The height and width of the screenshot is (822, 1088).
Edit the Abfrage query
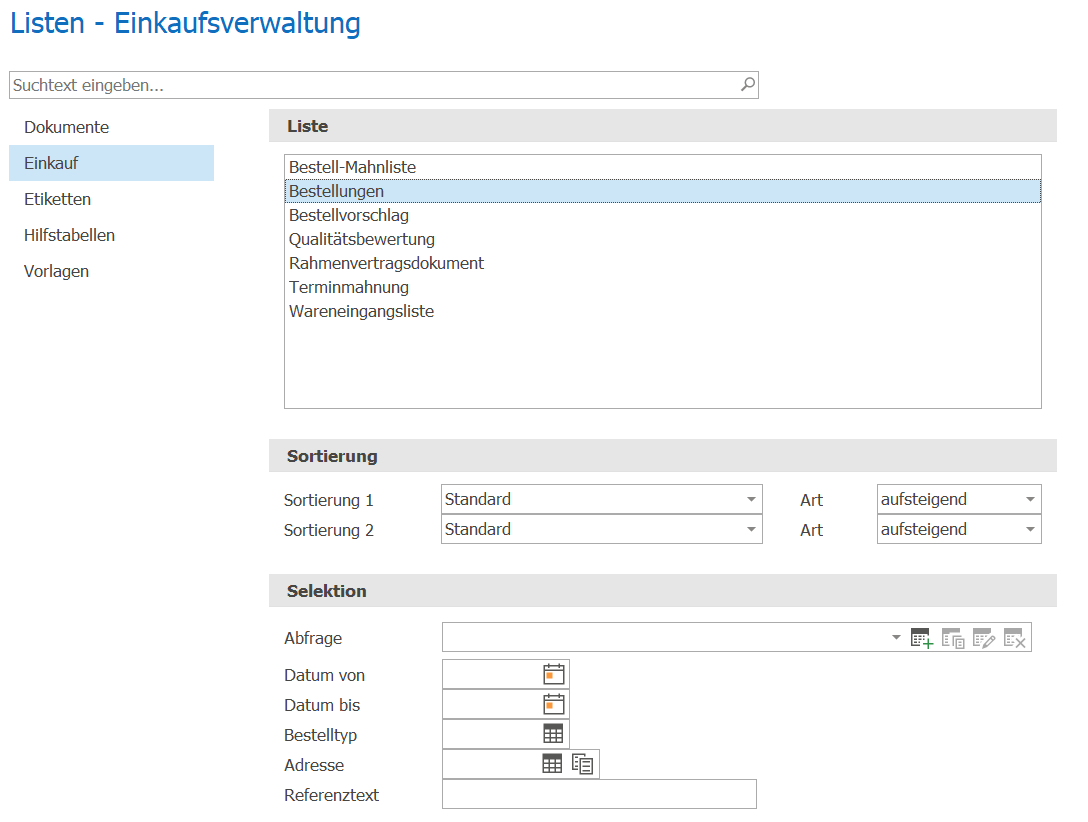(984, 637)
